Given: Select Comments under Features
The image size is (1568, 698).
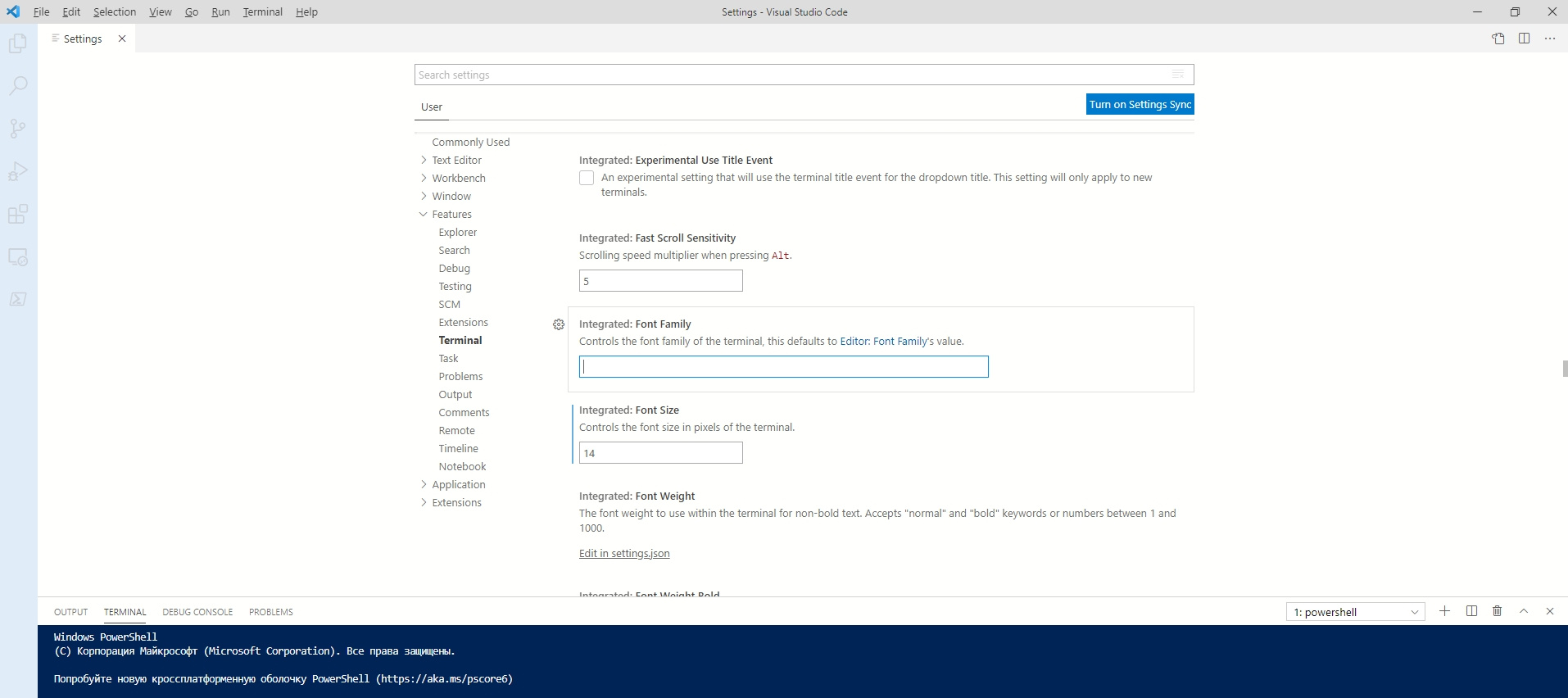Looking at the screenshot, I should click(465, 412).
